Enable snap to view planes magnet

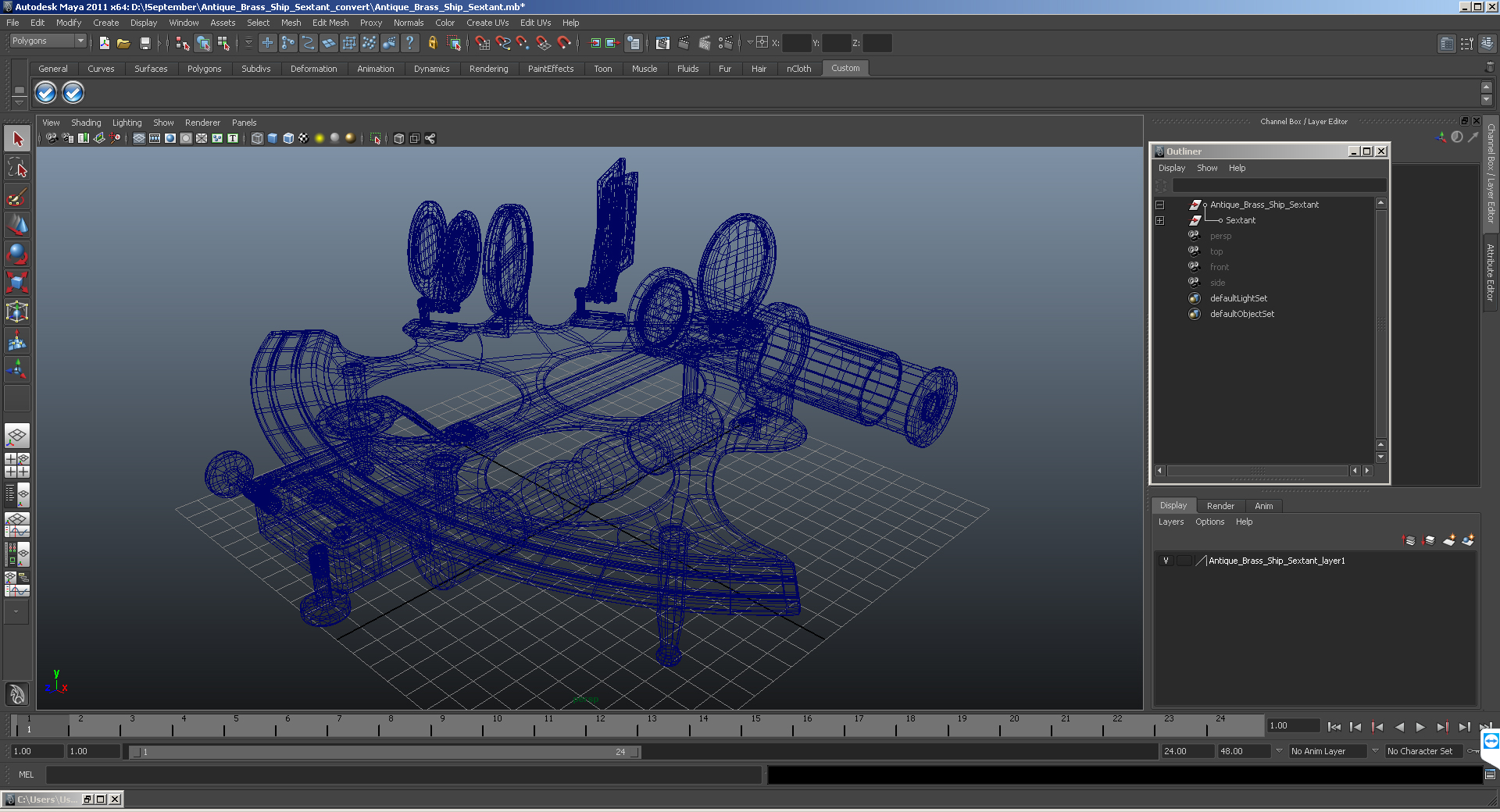point(544,43)
